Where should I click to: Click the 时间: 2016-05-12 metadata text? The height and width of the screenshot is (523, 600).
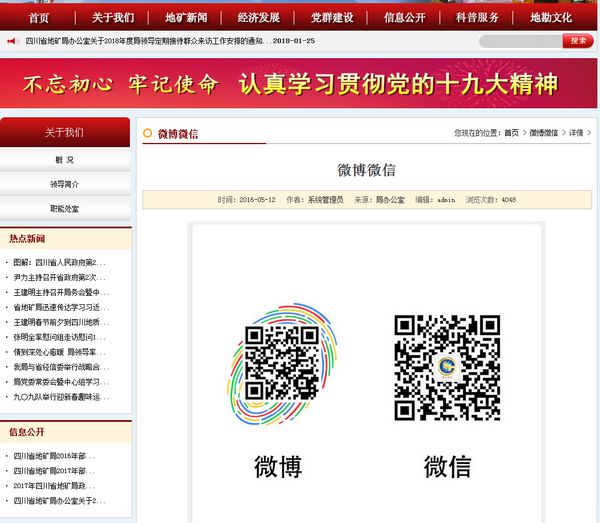pos(246,200)
